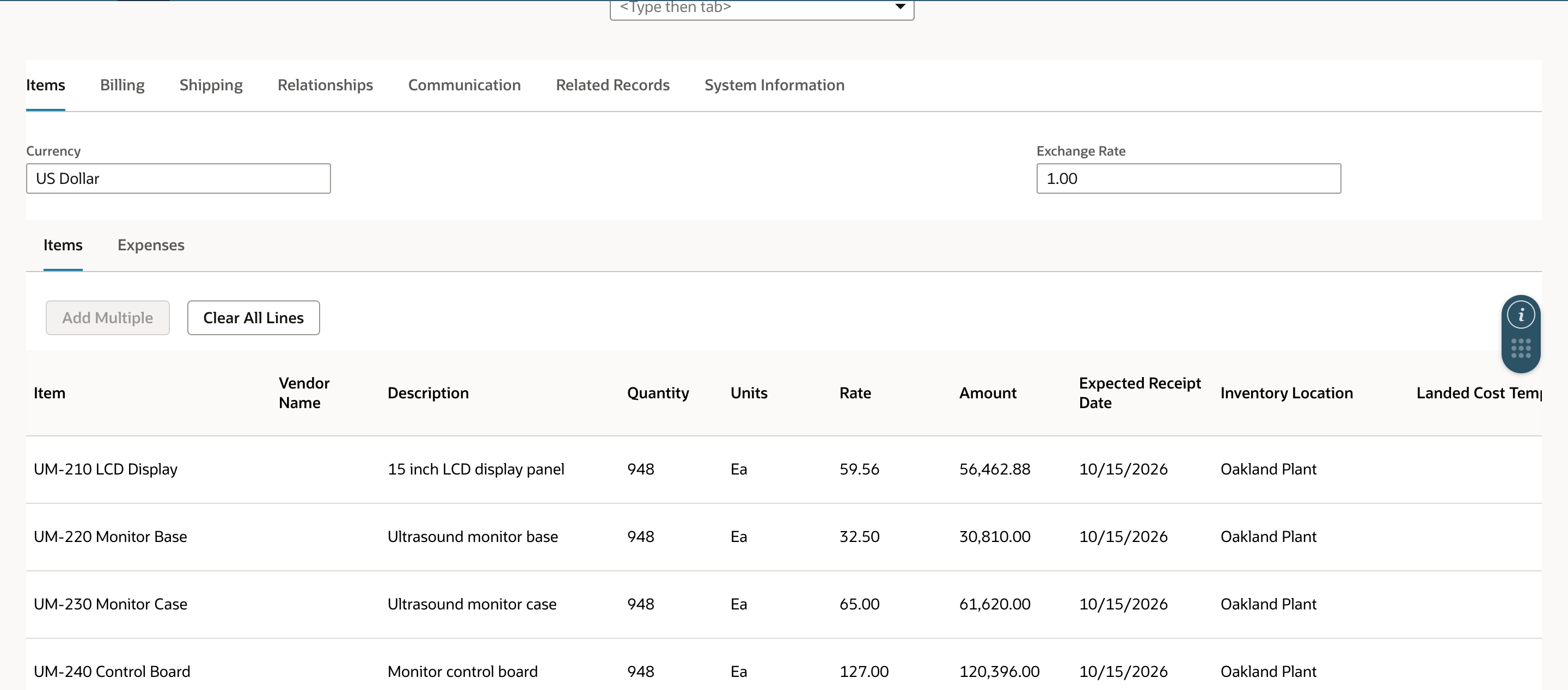
Task: Select the top-level Items tab
Action: 46,85
